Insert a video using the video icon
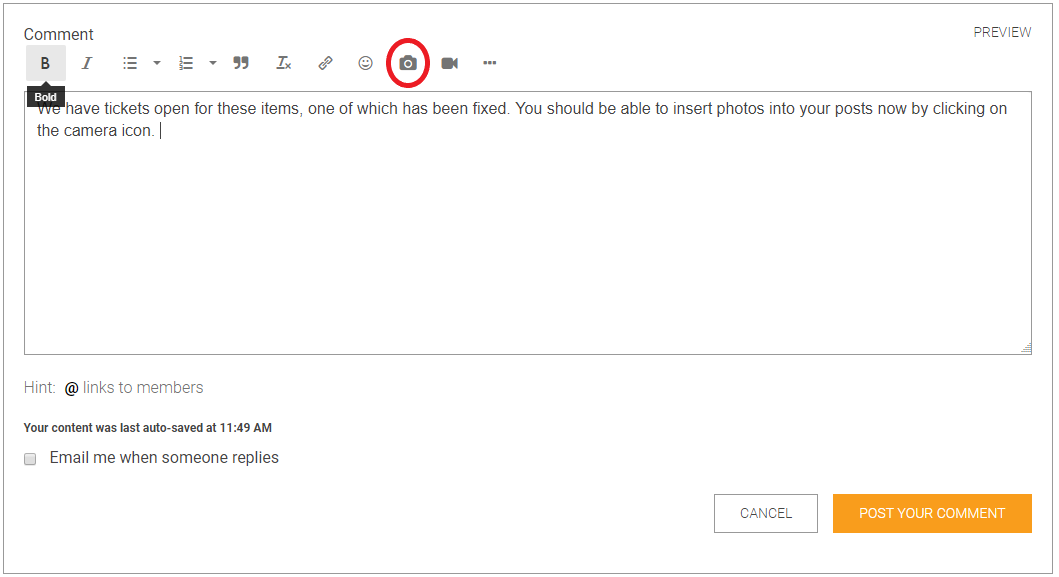The height and width of the screenshot is (577, 1059). click(x=450, y=63)
